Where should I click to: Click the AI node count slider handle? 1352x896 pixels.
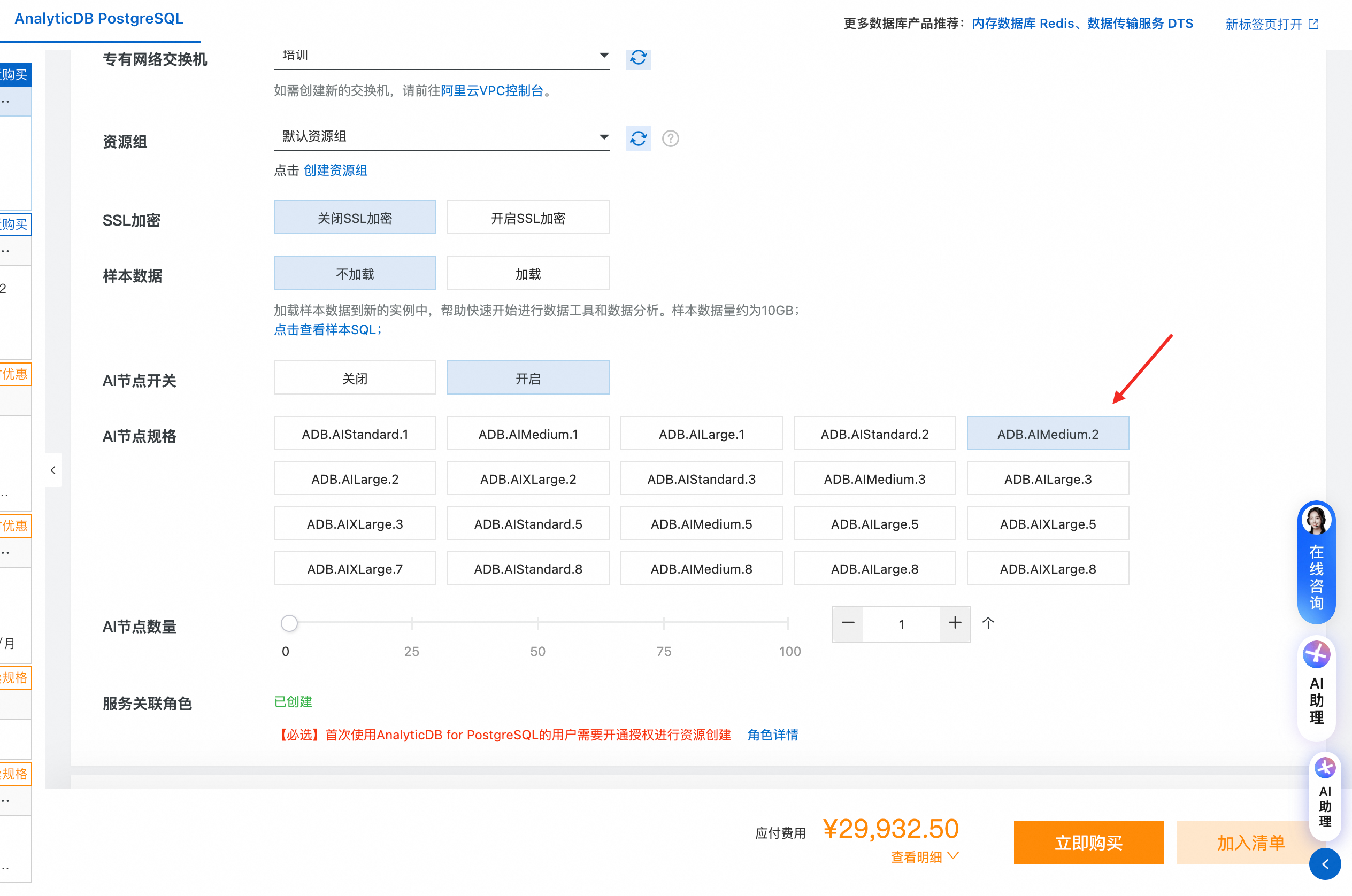(289, 623)
